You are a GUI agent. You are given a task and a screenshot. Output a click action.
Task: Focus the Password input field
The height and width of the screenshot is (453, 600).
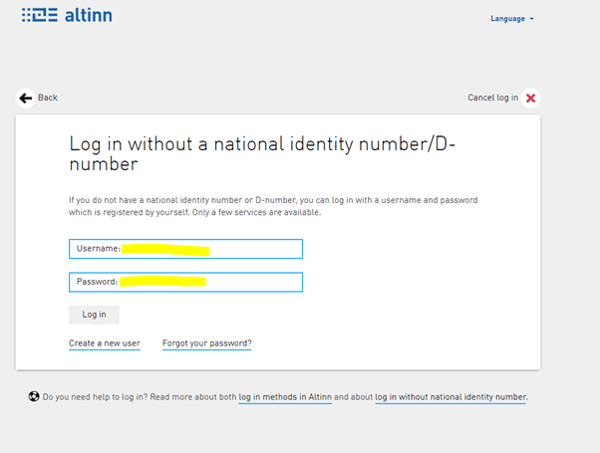pyautogui.click(x=250, y=282)
